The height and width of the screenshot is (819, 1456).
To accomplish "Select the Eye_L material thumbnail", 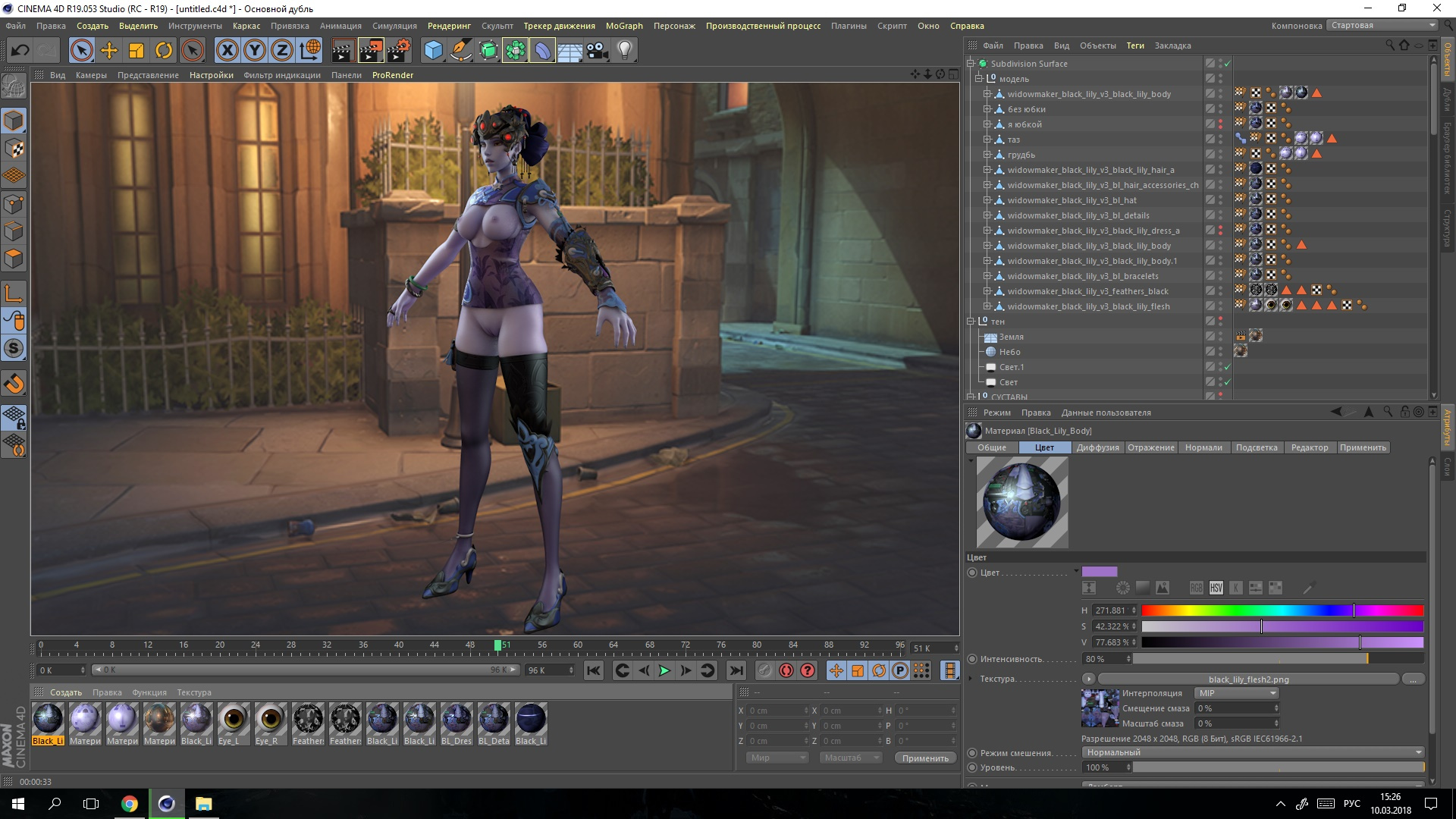I will pyautogui.click(x=233, y=723).
